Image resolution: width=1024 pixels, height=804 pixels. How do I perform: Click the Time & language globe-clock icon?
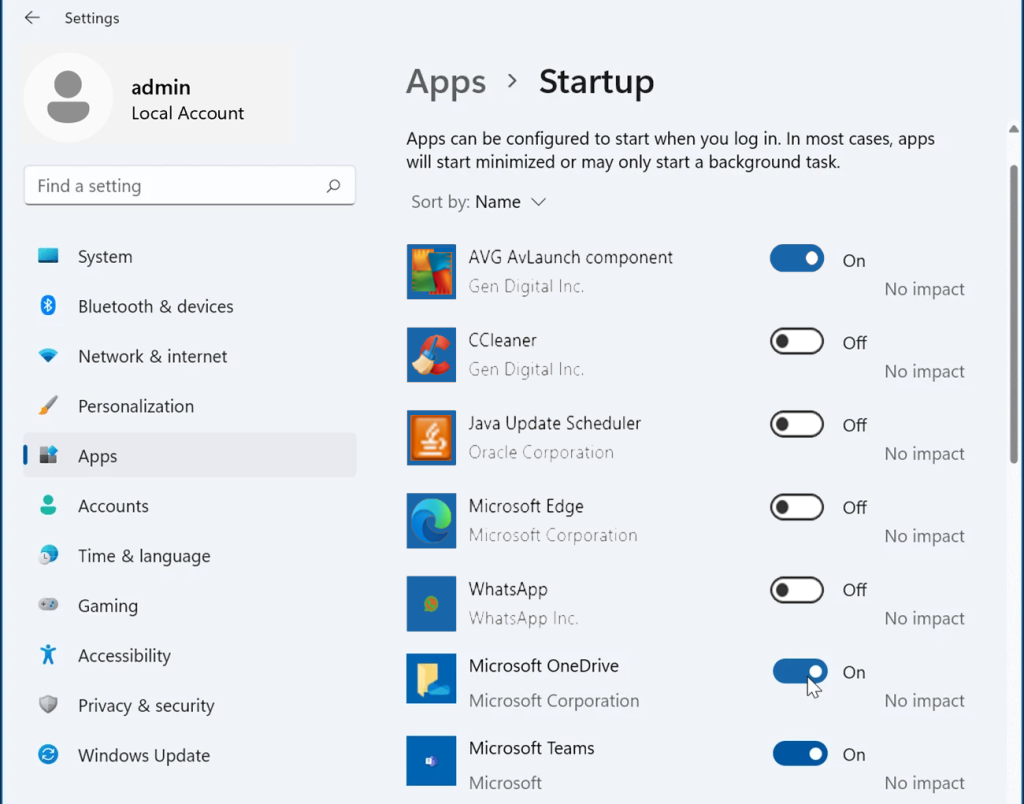click(x=48, y=555)
